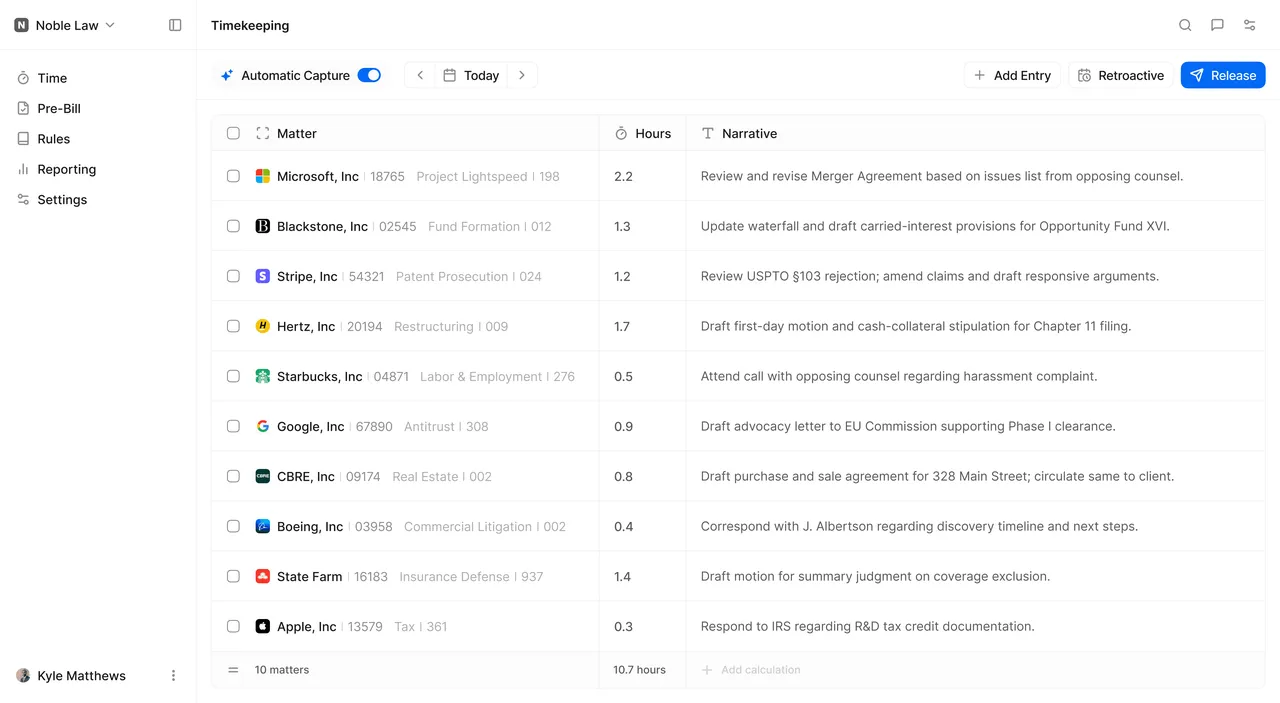The width and height of the screenshot is (1280, 703).
Task: Collapse the sidebar panel icon
Action: [x=175, y=25]
